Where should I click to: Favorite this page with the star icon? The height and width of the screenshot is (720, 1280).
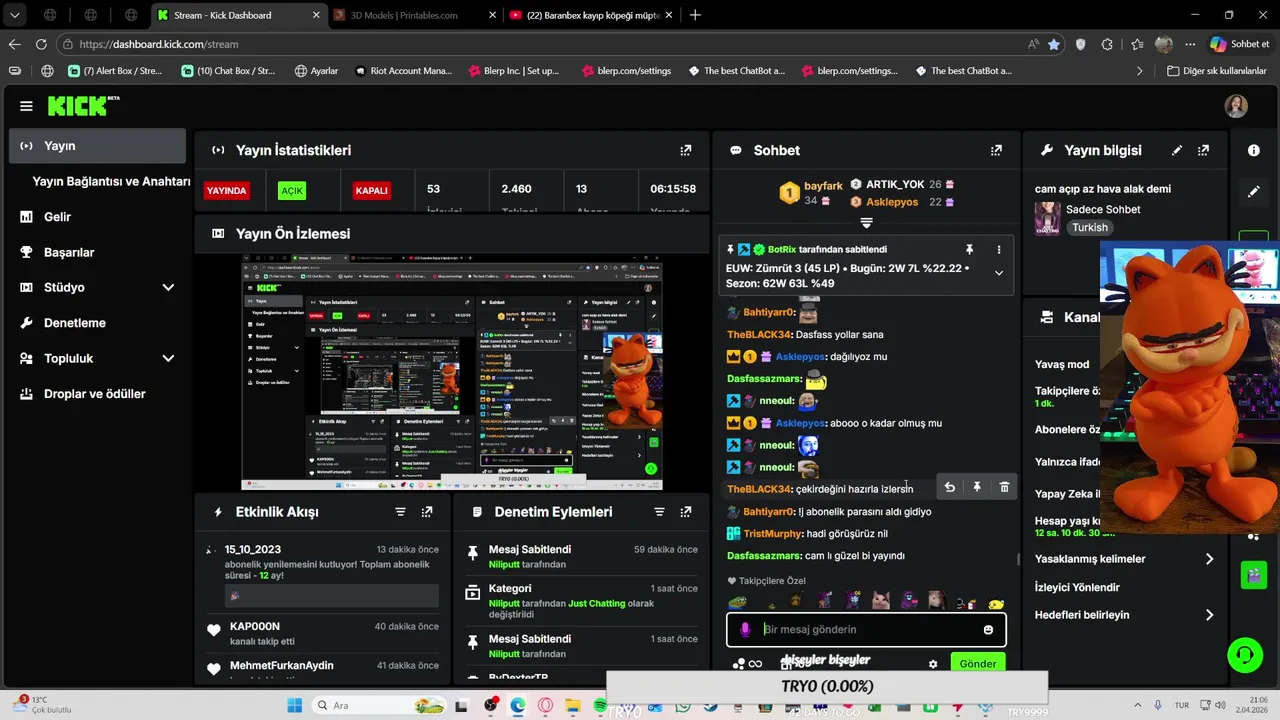tap(1054, 44)
